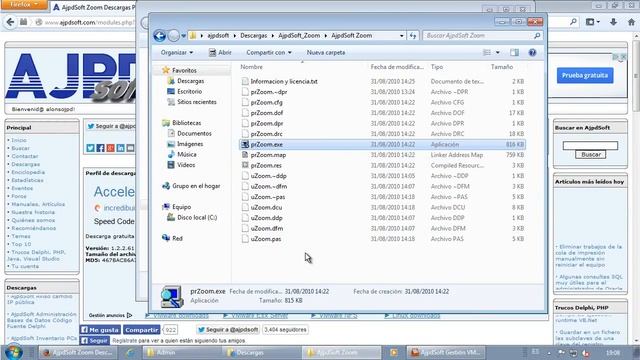Image resolution: width=640 pixels, height=360 pixels.
Task: Select prZoom.exe application icon
Action: [x=245, y=144]
